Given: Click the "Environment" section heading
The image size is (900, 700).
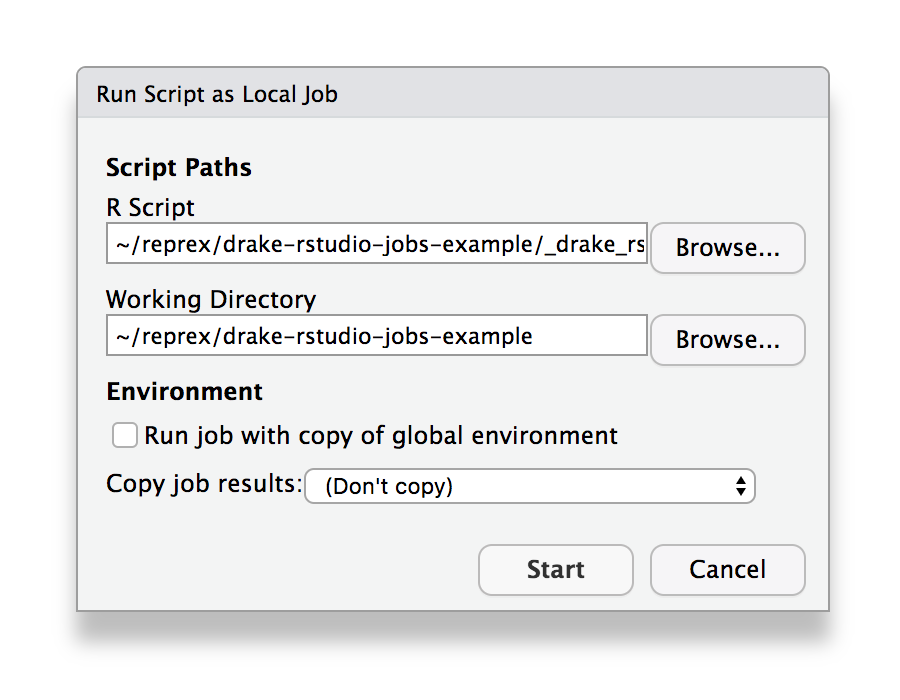Looking at the screenshot, I should point(184,391).
